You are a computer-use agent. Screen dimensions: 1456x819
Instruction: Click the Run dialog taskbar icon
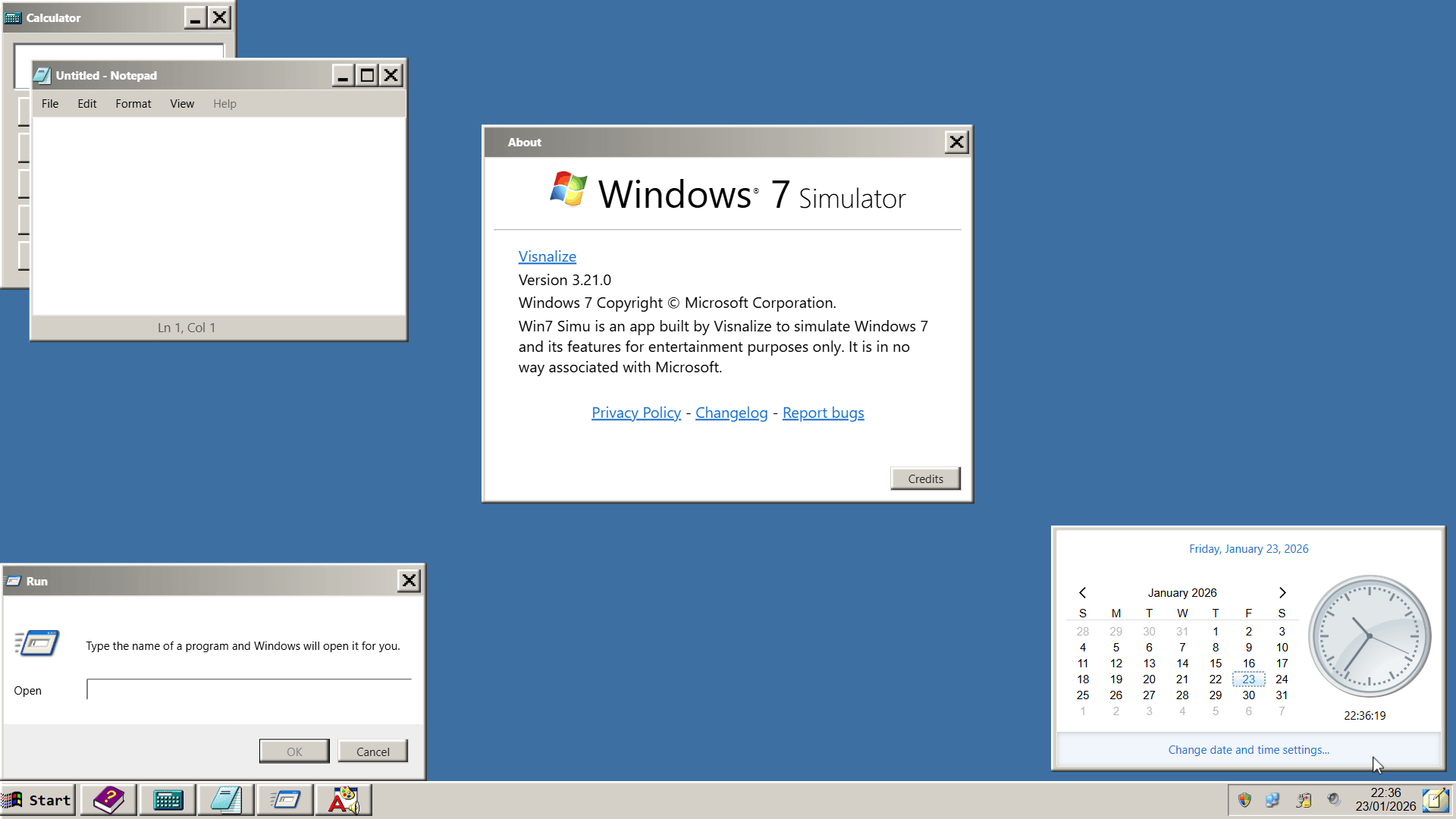click(x=285, y=800)
